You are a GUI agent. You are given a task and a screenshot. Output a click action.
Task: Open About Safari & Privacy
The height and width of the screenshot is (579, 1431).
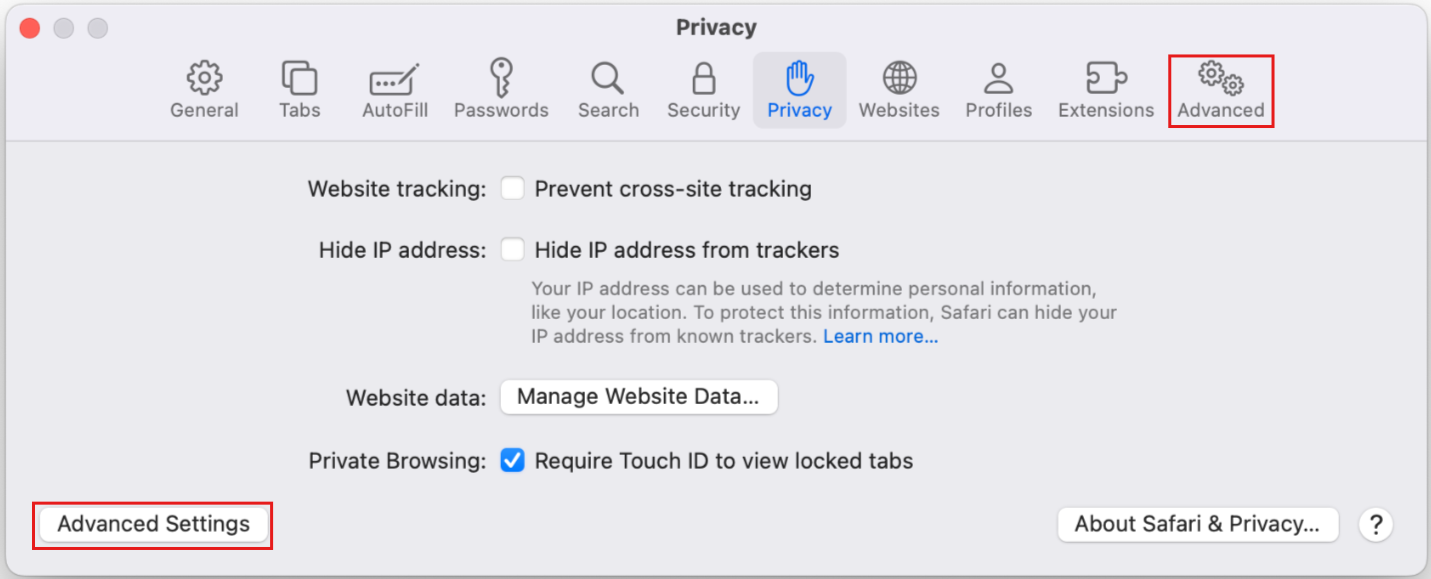(x=1197, y=524)
